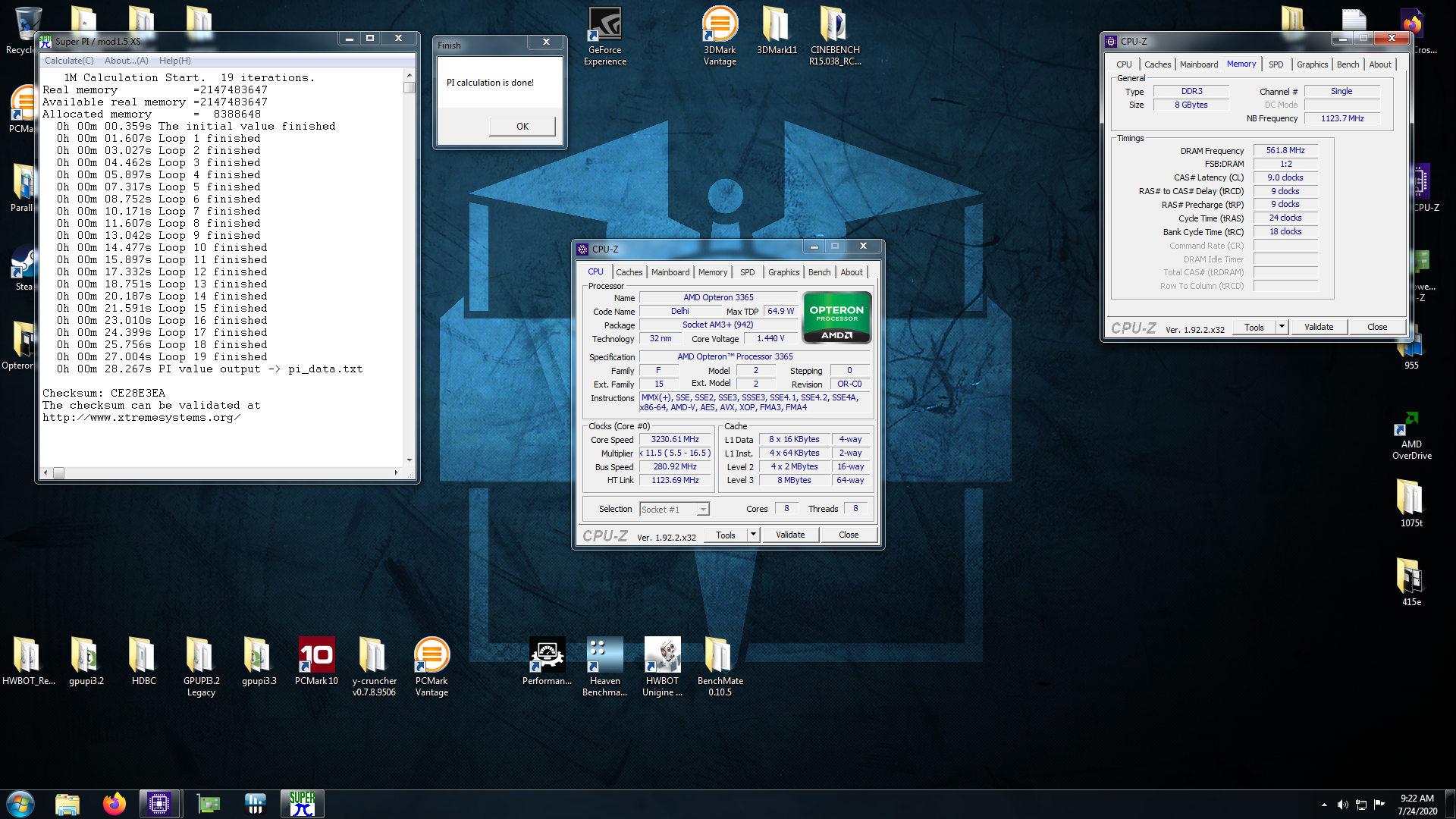Open the Calculate(C) menu in Super PI
The image size is (1456, 819).
pyautogui.click(x=69, y=61)
